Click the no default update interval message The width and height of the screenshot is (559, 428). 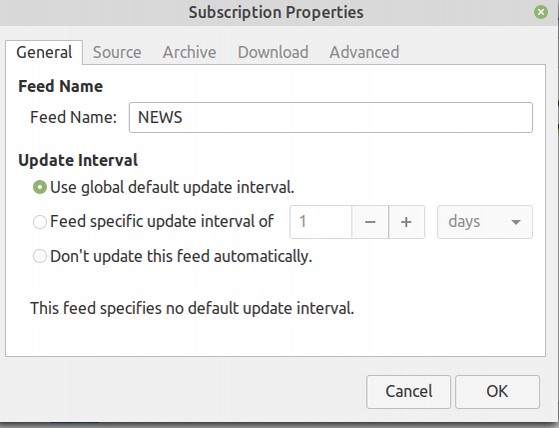192,308
